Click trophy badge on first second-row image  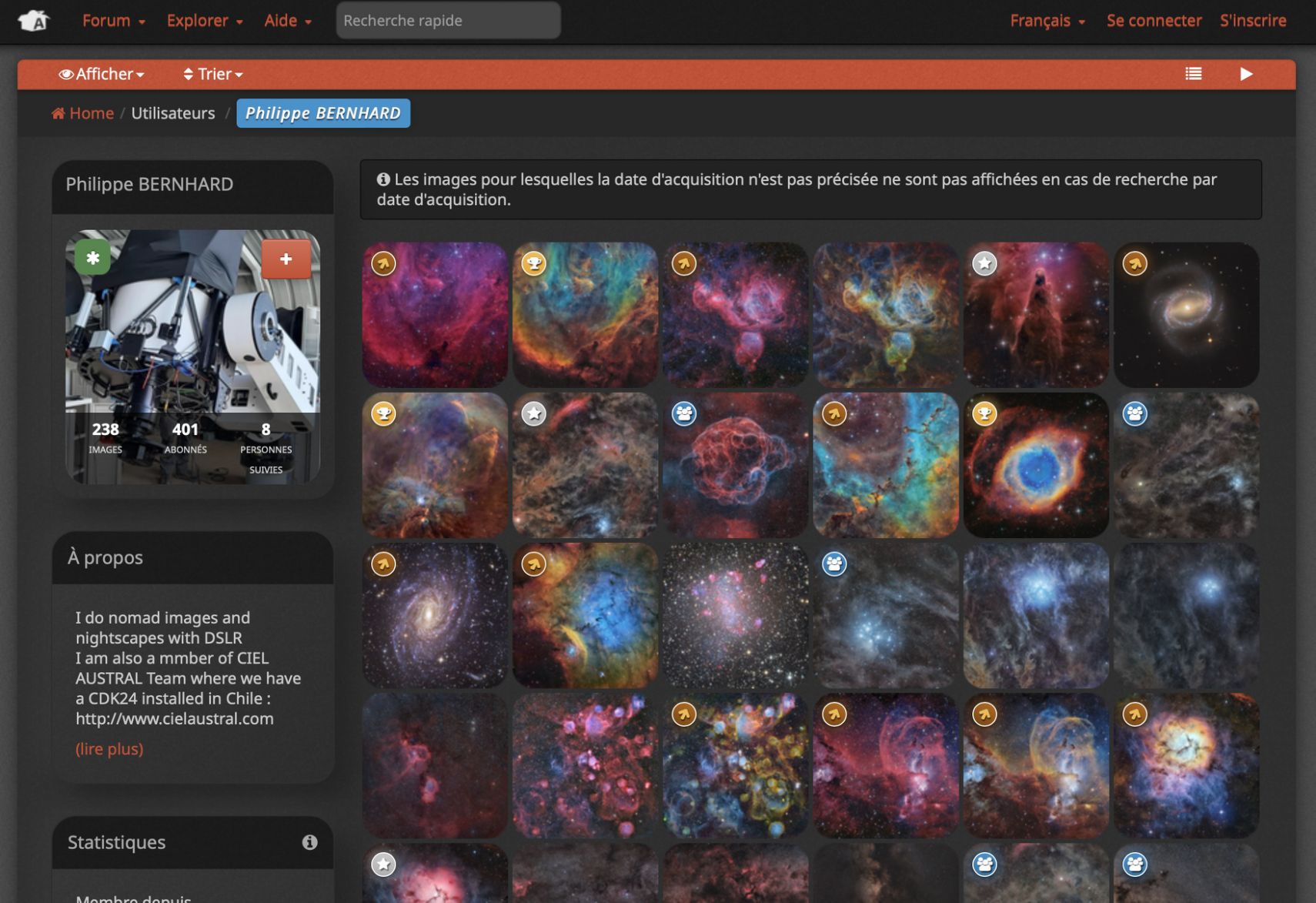(383, 413)
